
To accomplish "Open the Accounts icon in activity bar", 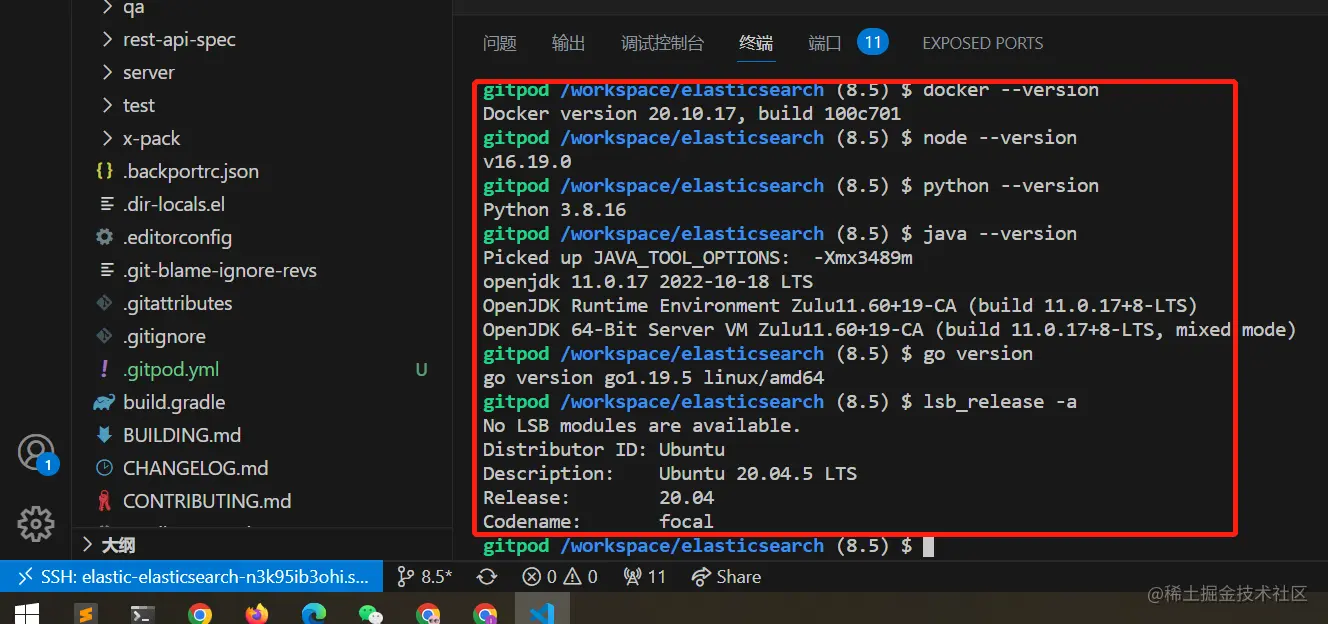I will point(36,453).
